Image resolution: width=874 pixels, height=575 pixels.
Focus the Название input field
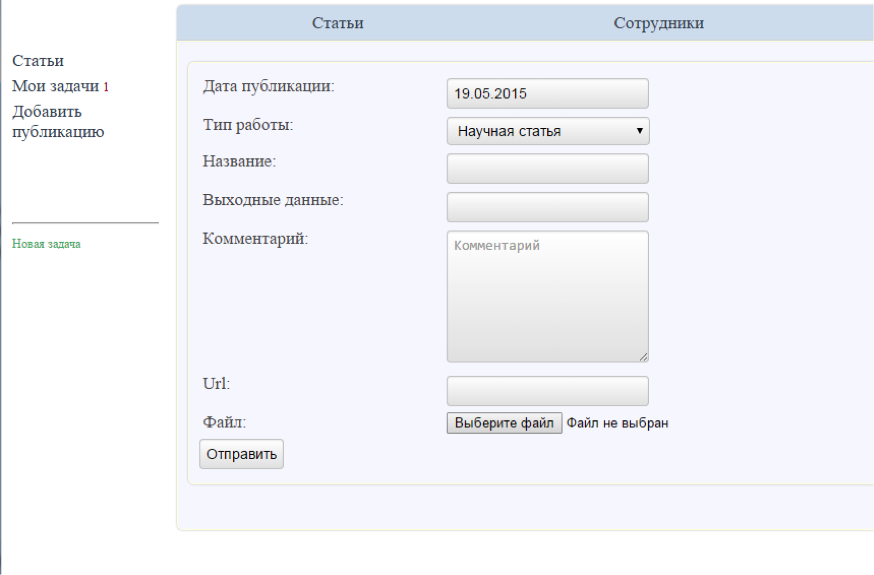click(547, 168)
